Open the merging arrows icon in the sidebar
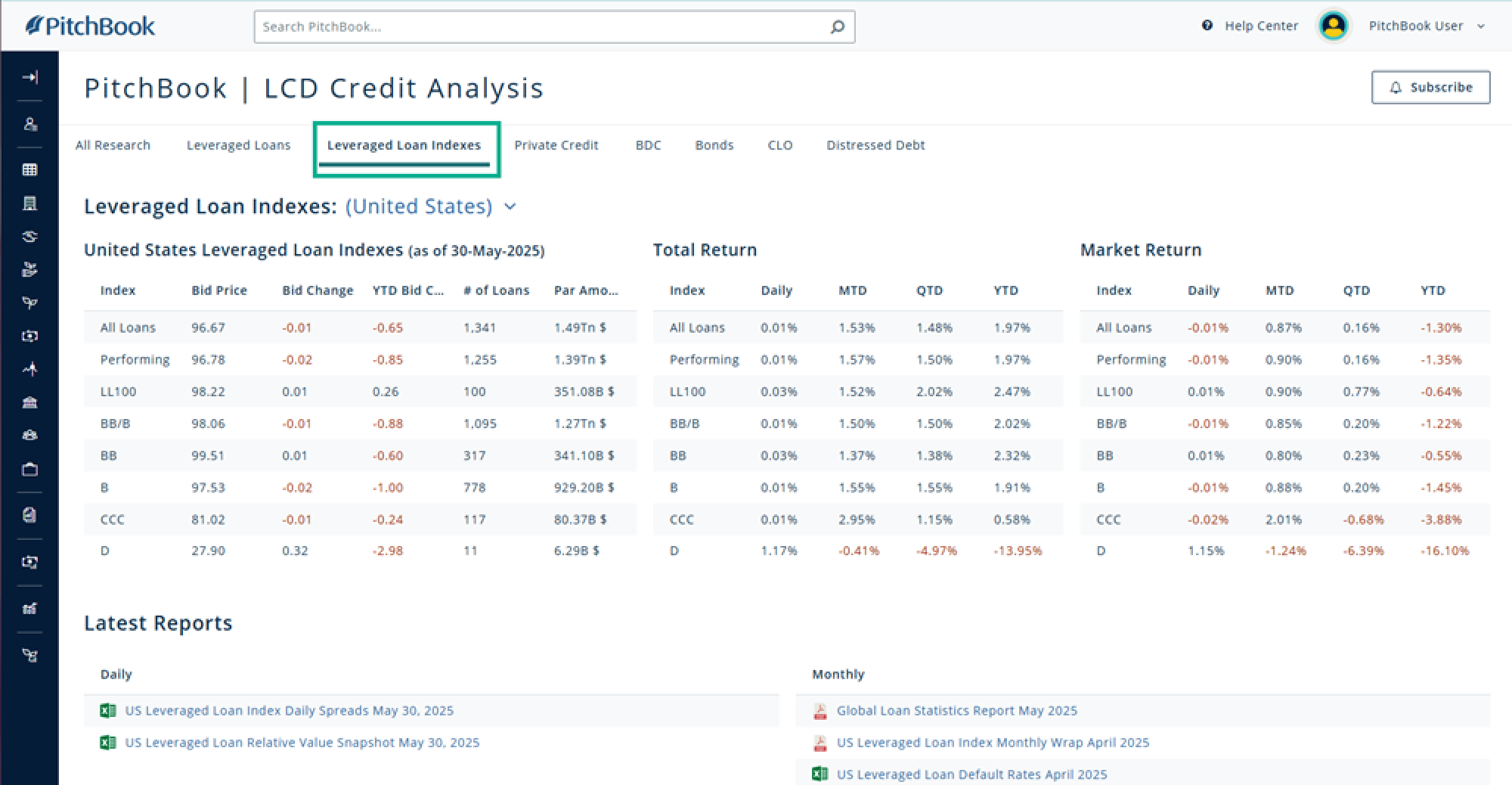Screen dimensions: 1512x785 (30, 369)
